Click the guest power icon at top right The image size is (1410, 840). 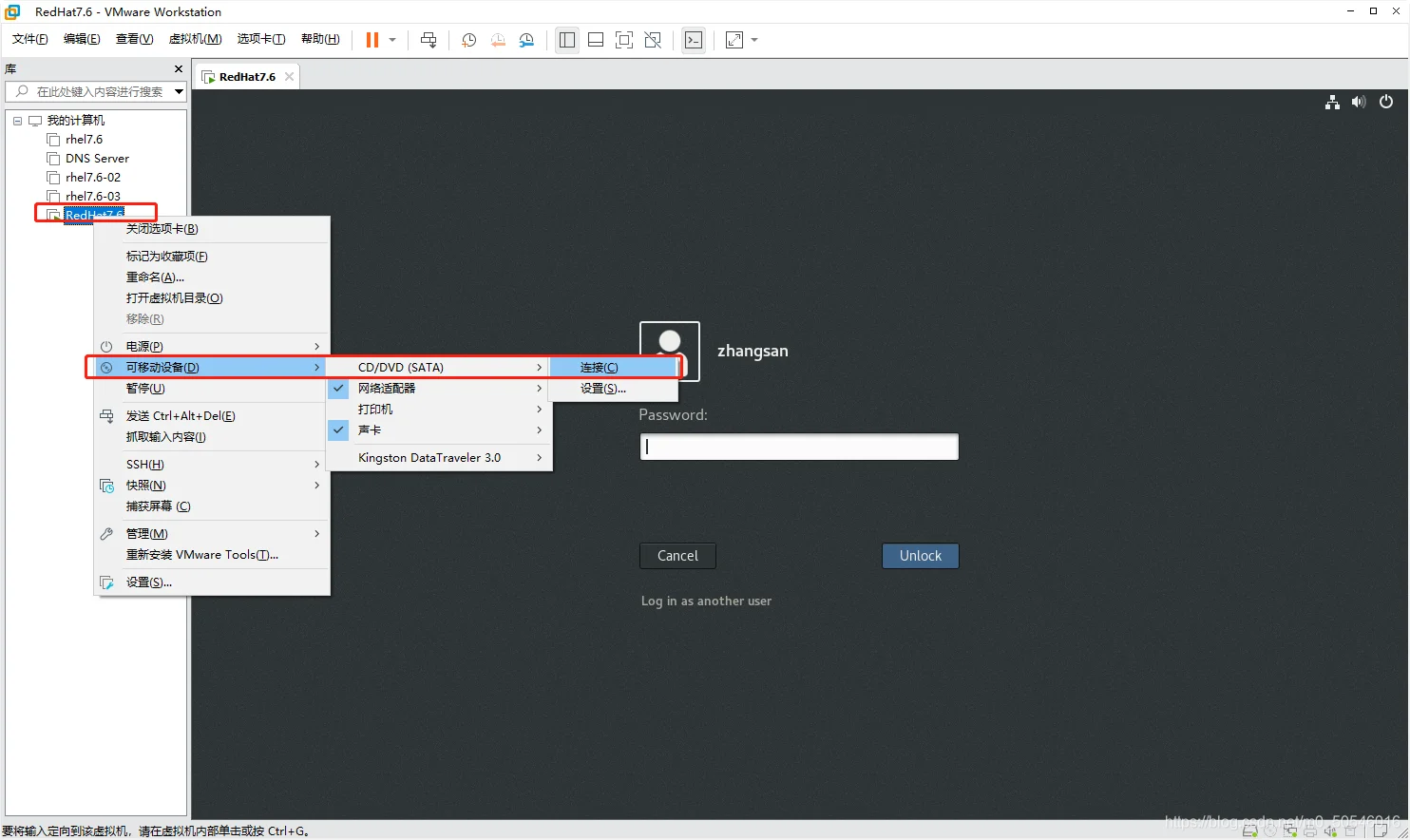click(x=1386, y=102)
